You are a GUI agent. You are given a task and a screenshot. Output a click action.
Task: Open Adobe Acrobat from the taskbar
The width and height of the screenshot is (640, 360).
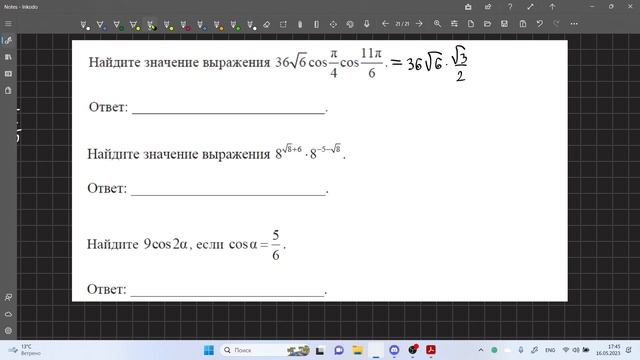click(431, 350)
